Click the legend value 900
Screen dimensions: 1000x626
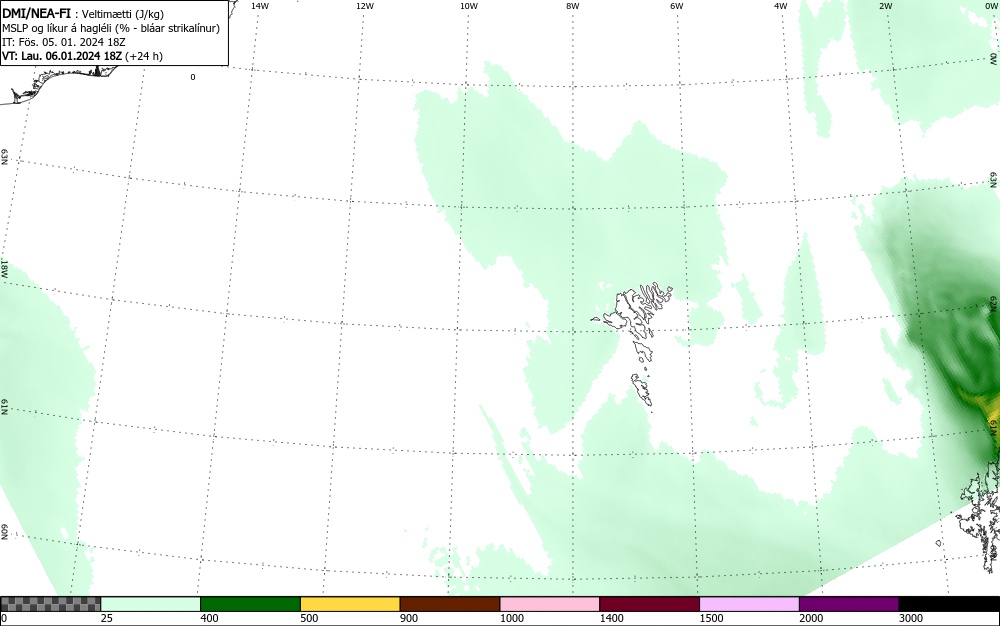click(x=409, y=618)
